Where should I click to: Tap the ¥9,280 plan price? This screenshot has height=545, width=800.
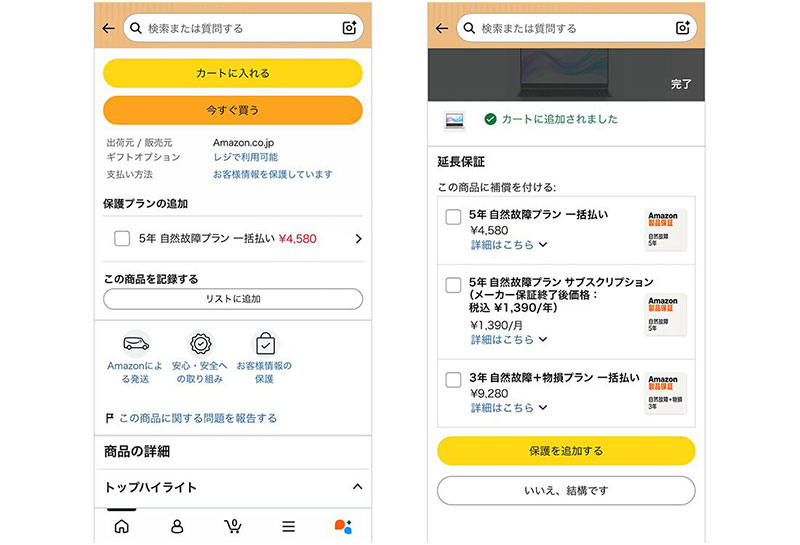(x=489, y=393)
